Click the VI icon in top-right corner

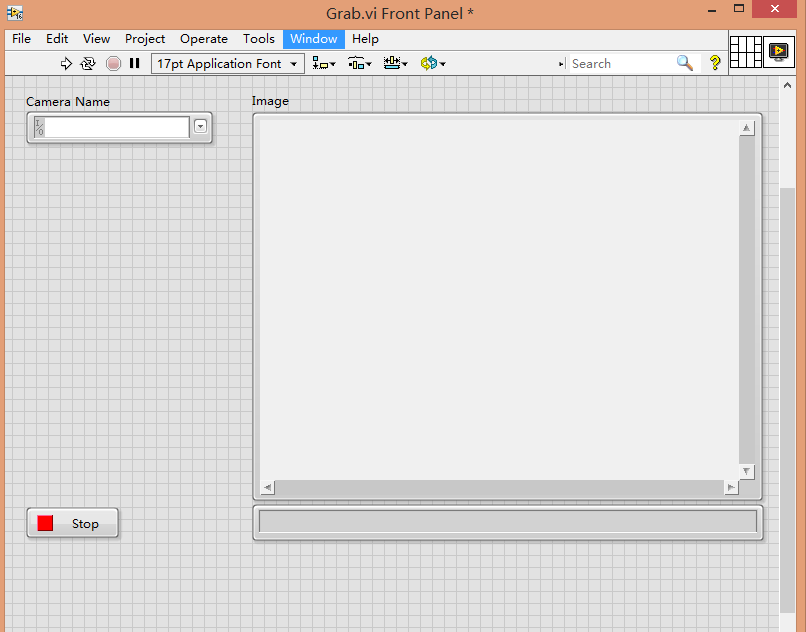(x=778, y=51)
